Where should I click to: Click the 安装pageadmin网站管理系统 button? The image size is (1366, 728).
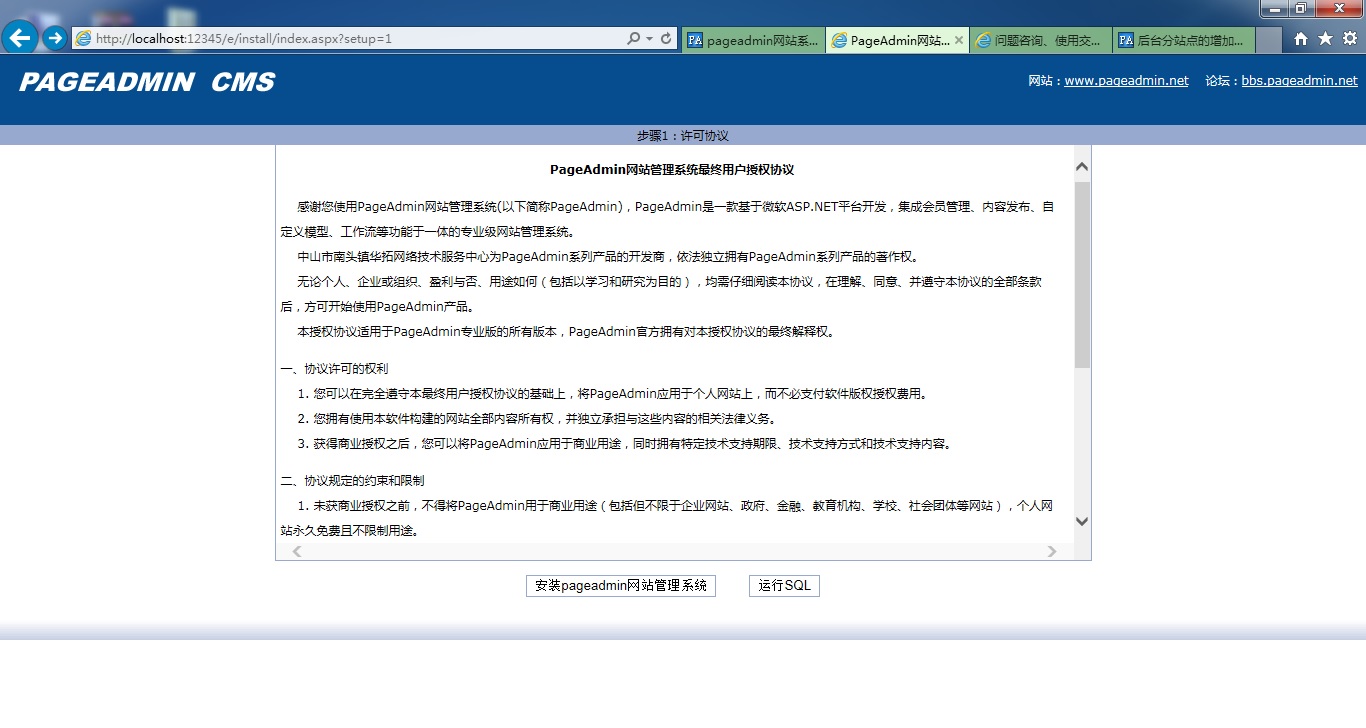[x=620, y=586]
